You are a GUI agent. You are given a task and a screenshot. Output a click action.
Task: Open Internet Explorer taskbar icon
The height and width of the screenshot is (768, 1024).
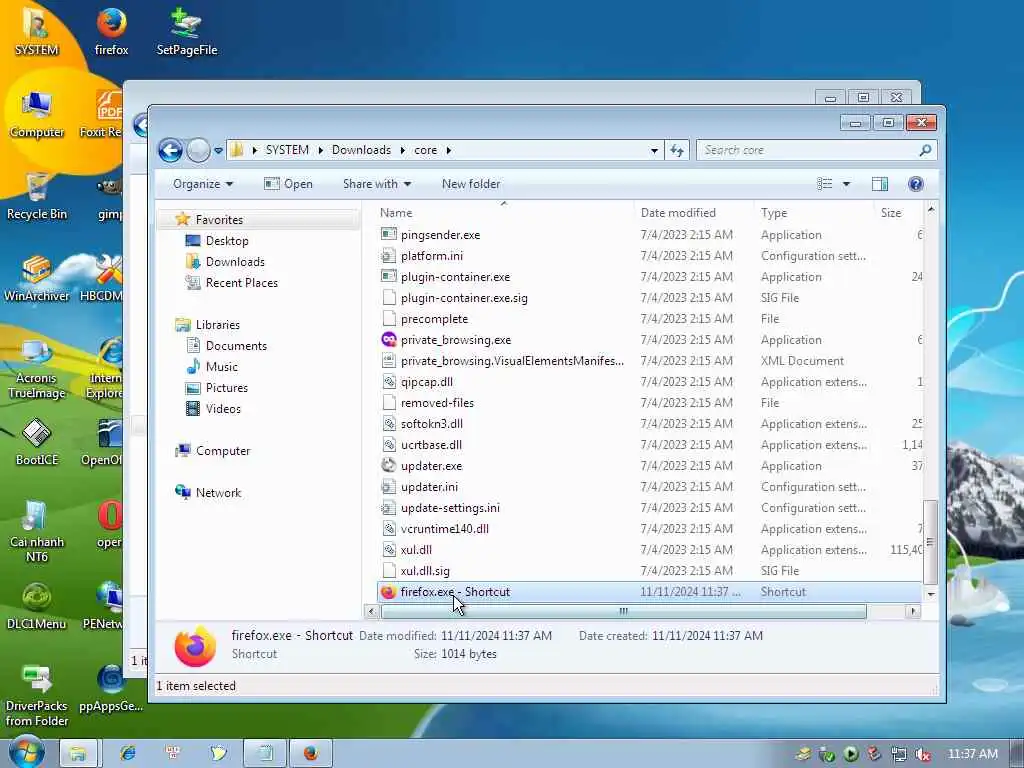click(x=127, y=753)
